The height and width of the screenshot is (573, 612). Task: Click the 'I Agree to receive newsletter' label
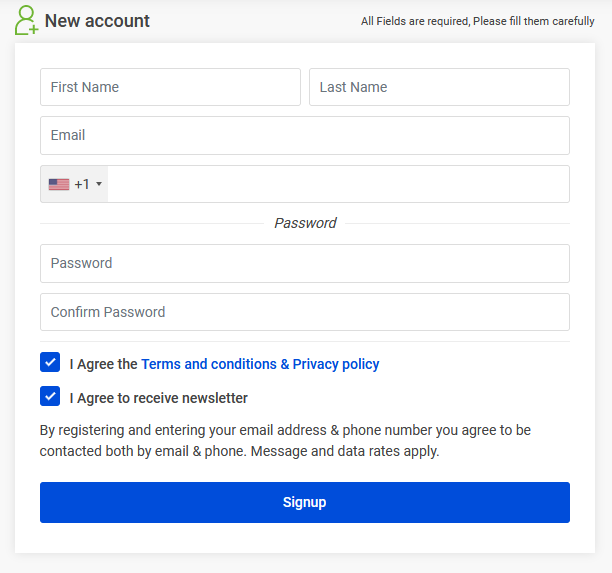159,398
